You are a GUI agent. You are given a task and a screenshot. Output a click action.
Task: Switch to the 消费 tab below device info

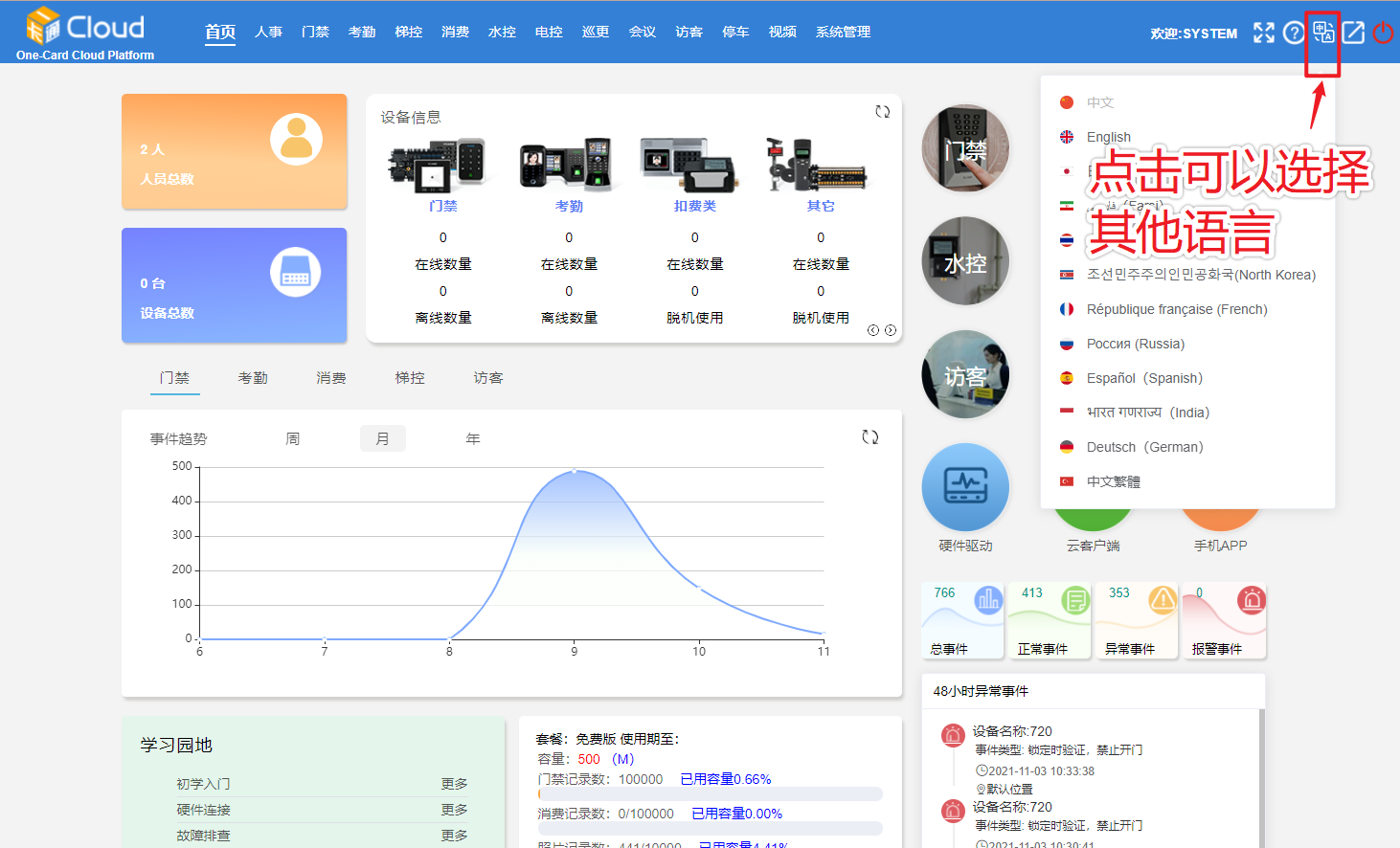click(x=331, y=378)
